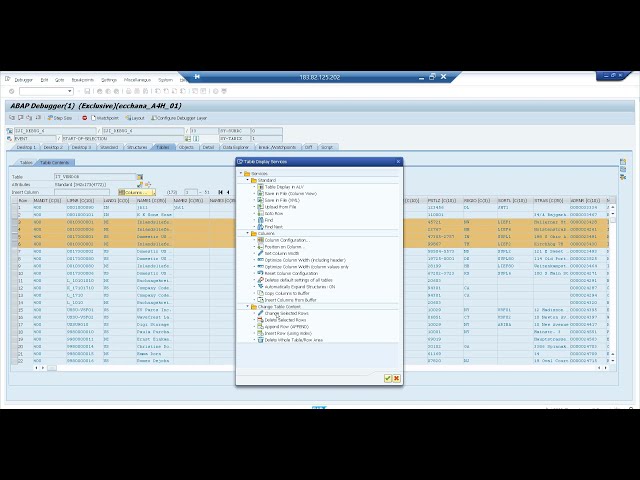Deselect highlighted row 3 via selector

pyautogui.click(x=14, y=222)
